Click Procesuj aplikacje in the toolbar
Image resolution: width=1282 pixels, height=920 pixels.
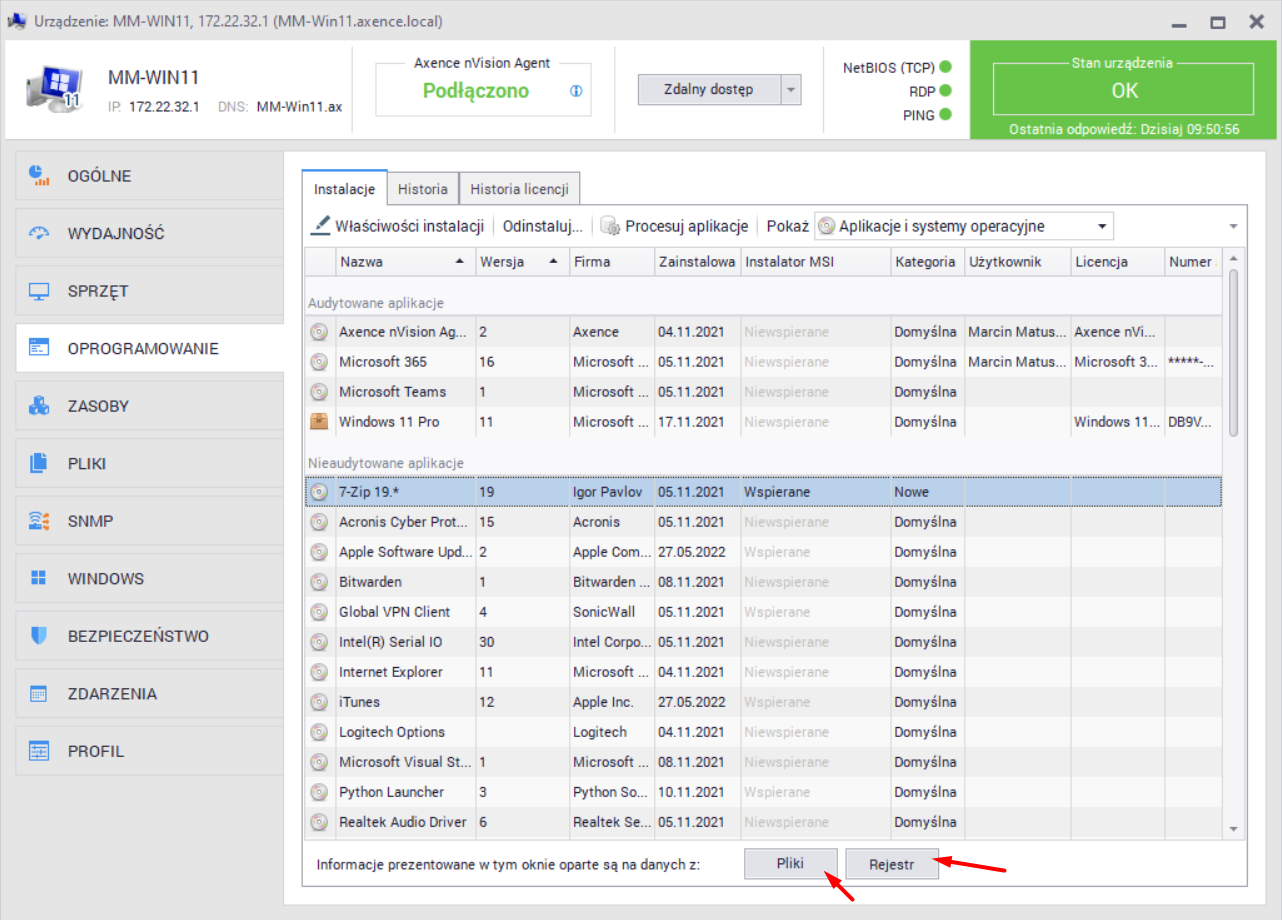pyautogui.click(x=675, y=226)
